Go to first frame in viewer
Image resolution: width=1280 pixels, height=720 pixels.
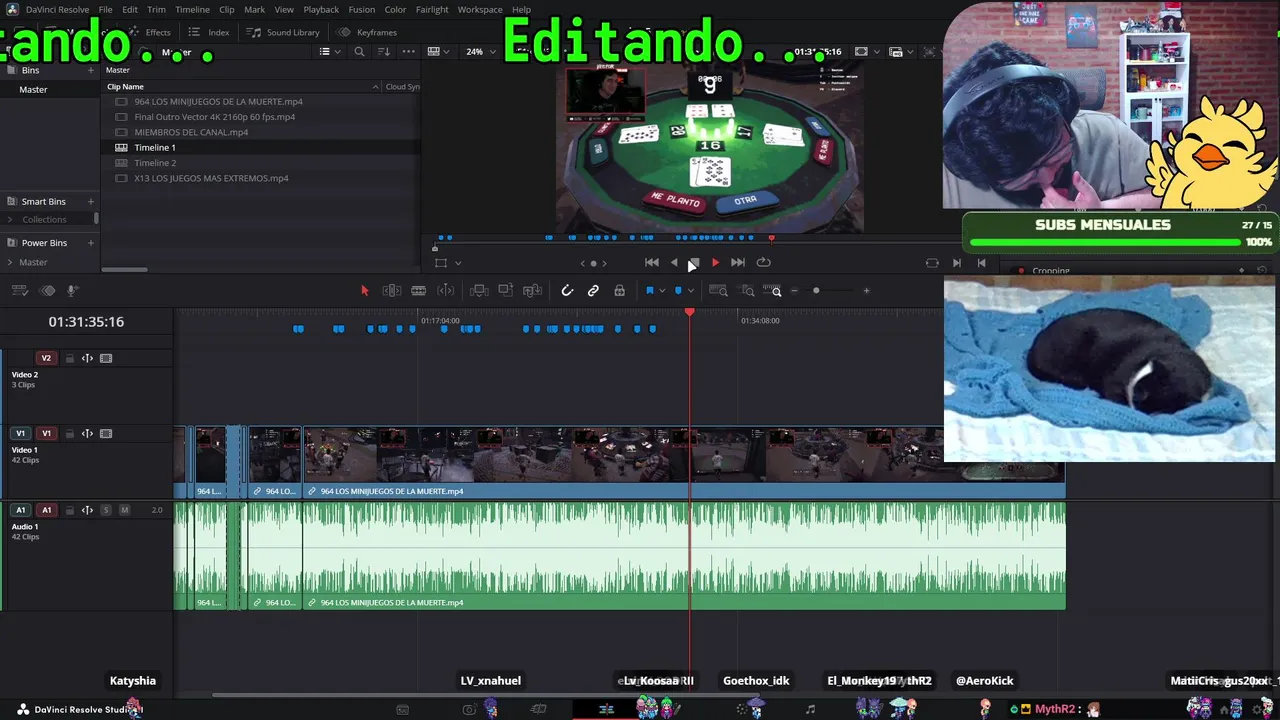pyautogui.click(x=652, y=262)
